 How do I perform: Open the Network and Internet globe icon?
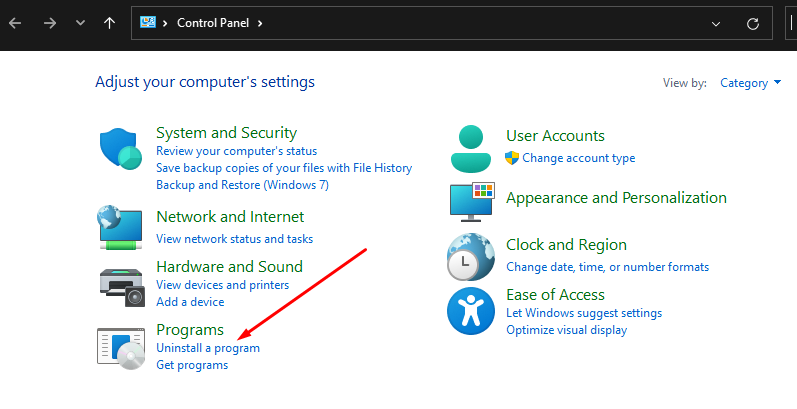coord(120,227)
